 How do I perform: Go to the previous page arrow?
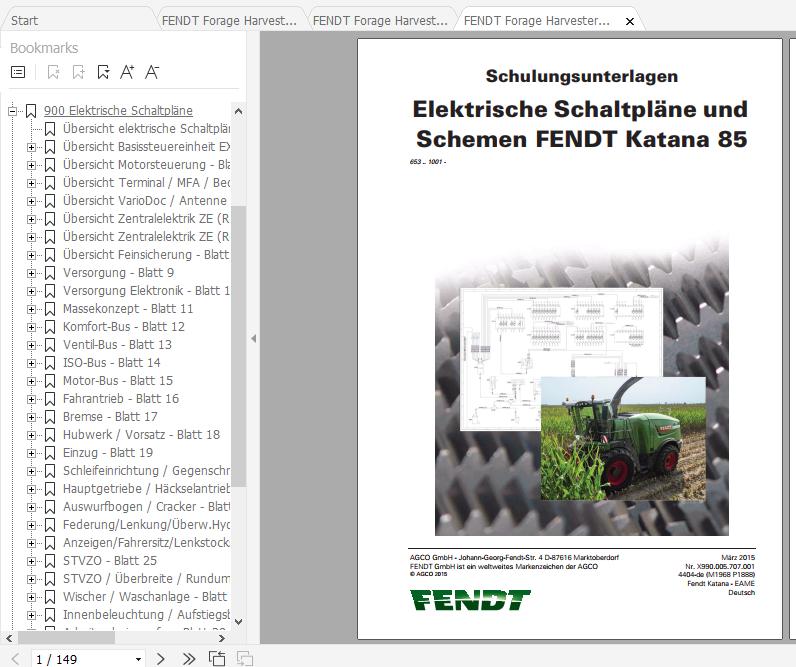coord(15,659)
